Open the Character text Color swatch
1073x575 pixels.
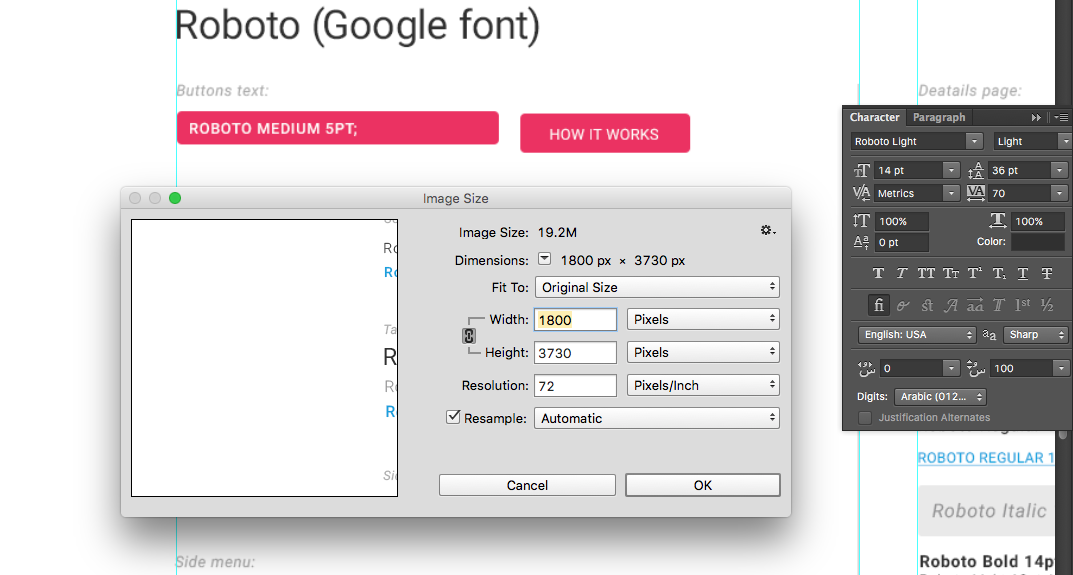[x=1037, y=242]
